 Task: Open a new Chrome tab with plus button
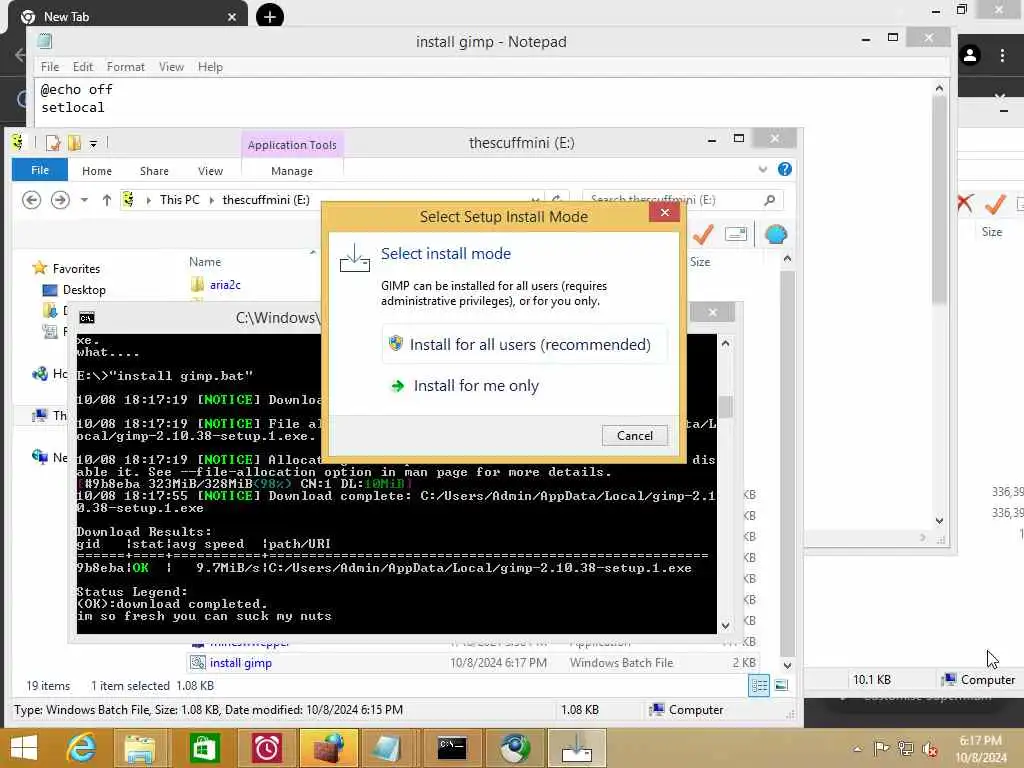[270, 16]
